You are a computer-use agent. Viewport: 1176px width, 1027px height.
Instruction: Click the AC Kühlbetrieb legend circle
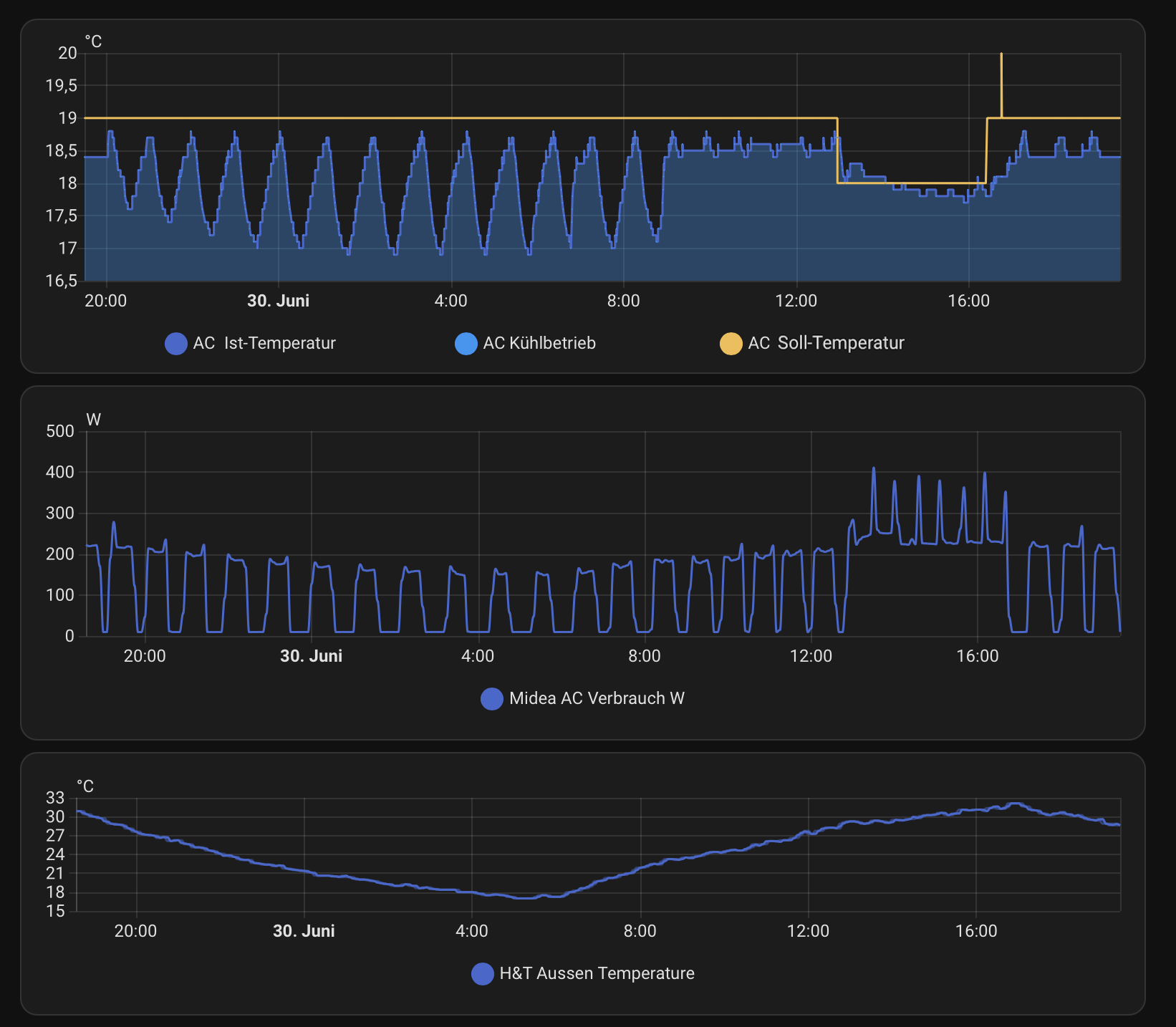[466, 344]
